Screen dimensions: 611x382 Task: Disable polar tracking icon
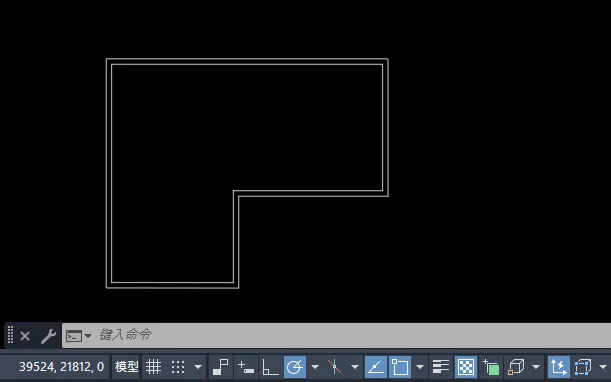coord(295,367)
